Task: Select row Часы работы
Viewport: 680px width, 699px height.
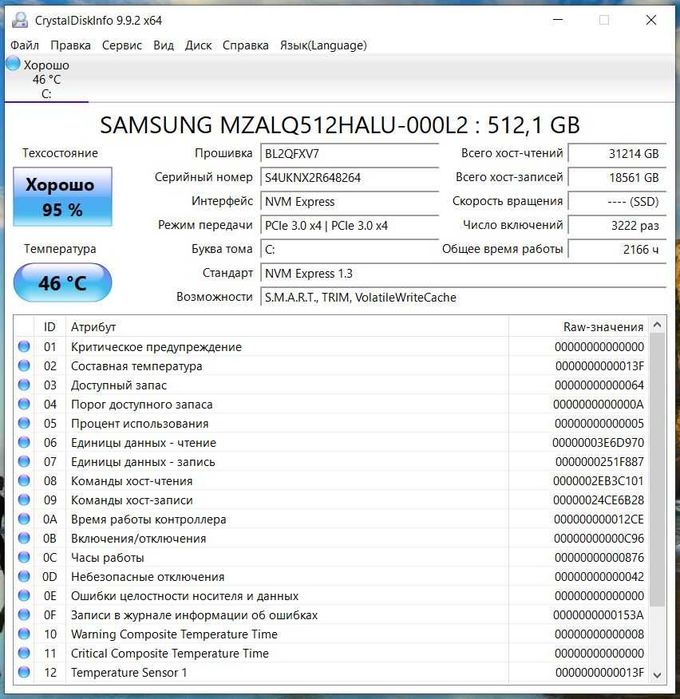Action: click(x=331, y=557)
